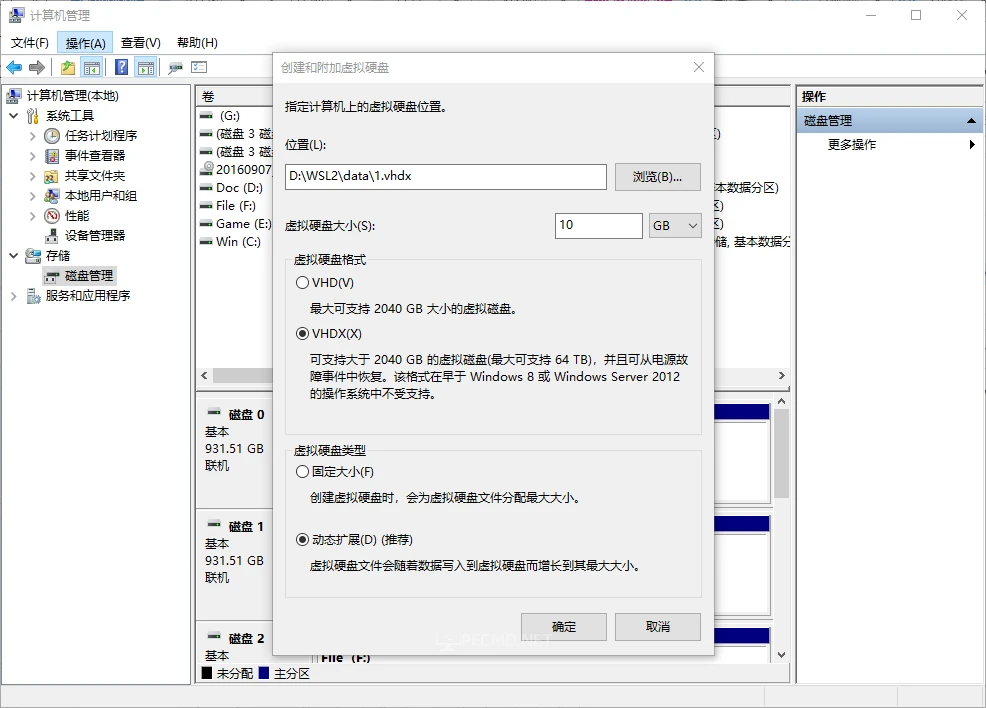Open the 操作(A) menu
Viewport: 986px width, 708px height.
pyautogui.click(x=85, y=43)
